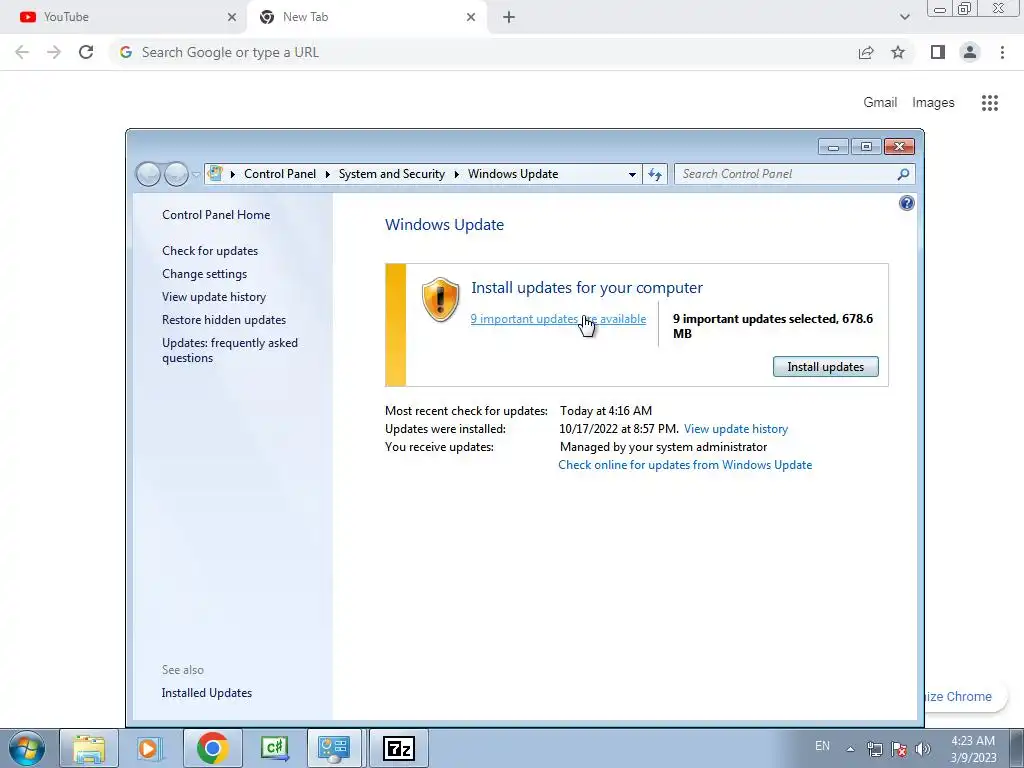1024x768 pixels.
Task: Click the Control Panel icon in address bar
Action: (215, 174)
